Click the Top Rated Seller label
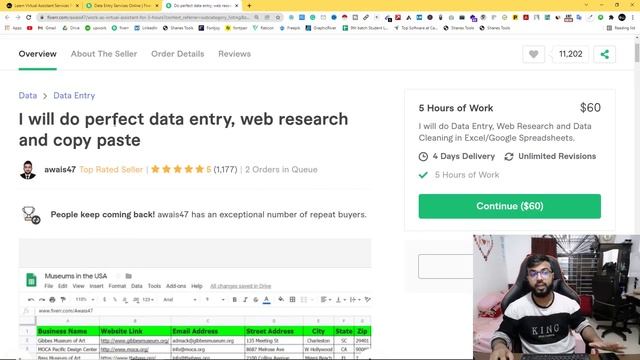 [x=111, y=169]
